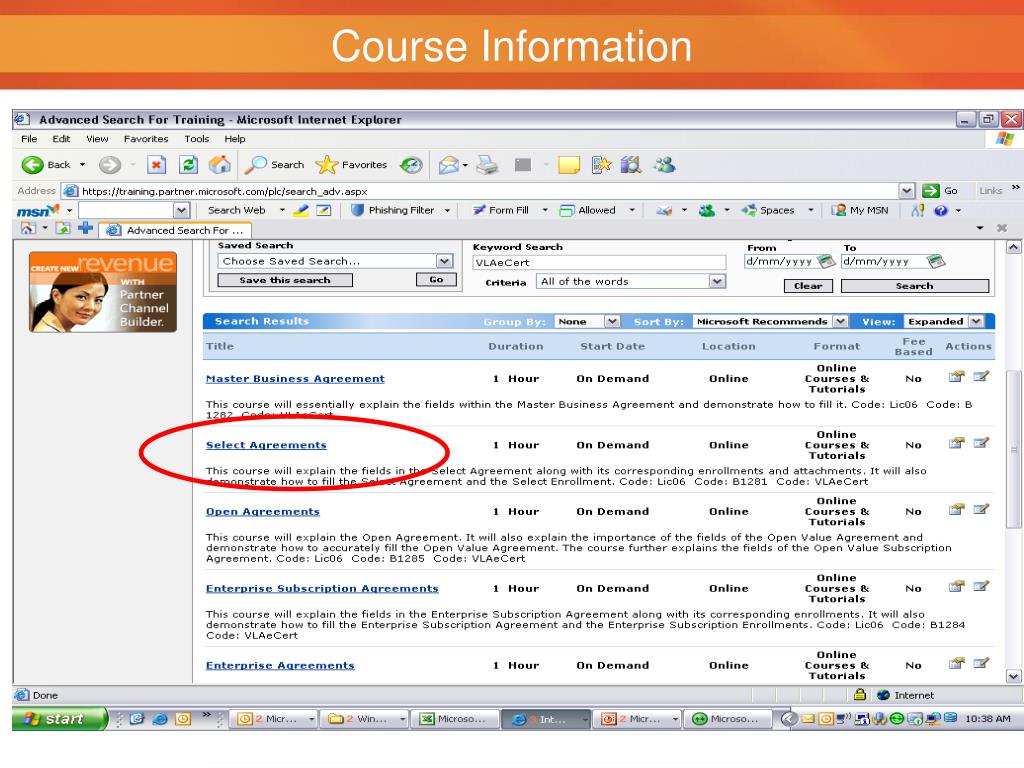
Task: Open the Group By None dropdown
Action: (x=611, y=321)
